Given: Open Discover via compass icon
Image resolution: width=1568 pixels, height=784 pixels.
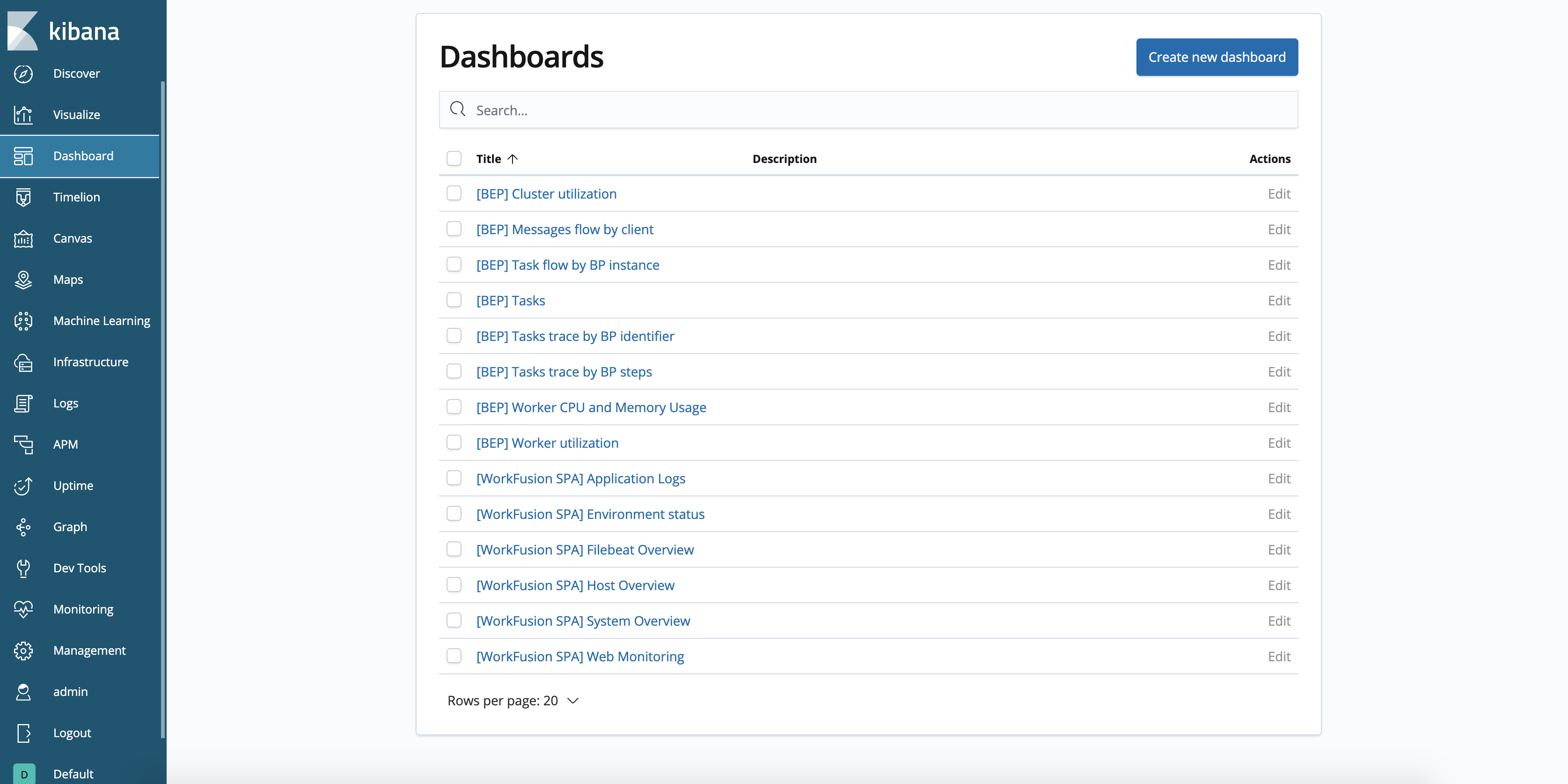Looking at the screenshot, I should click(x=23, y=74).
